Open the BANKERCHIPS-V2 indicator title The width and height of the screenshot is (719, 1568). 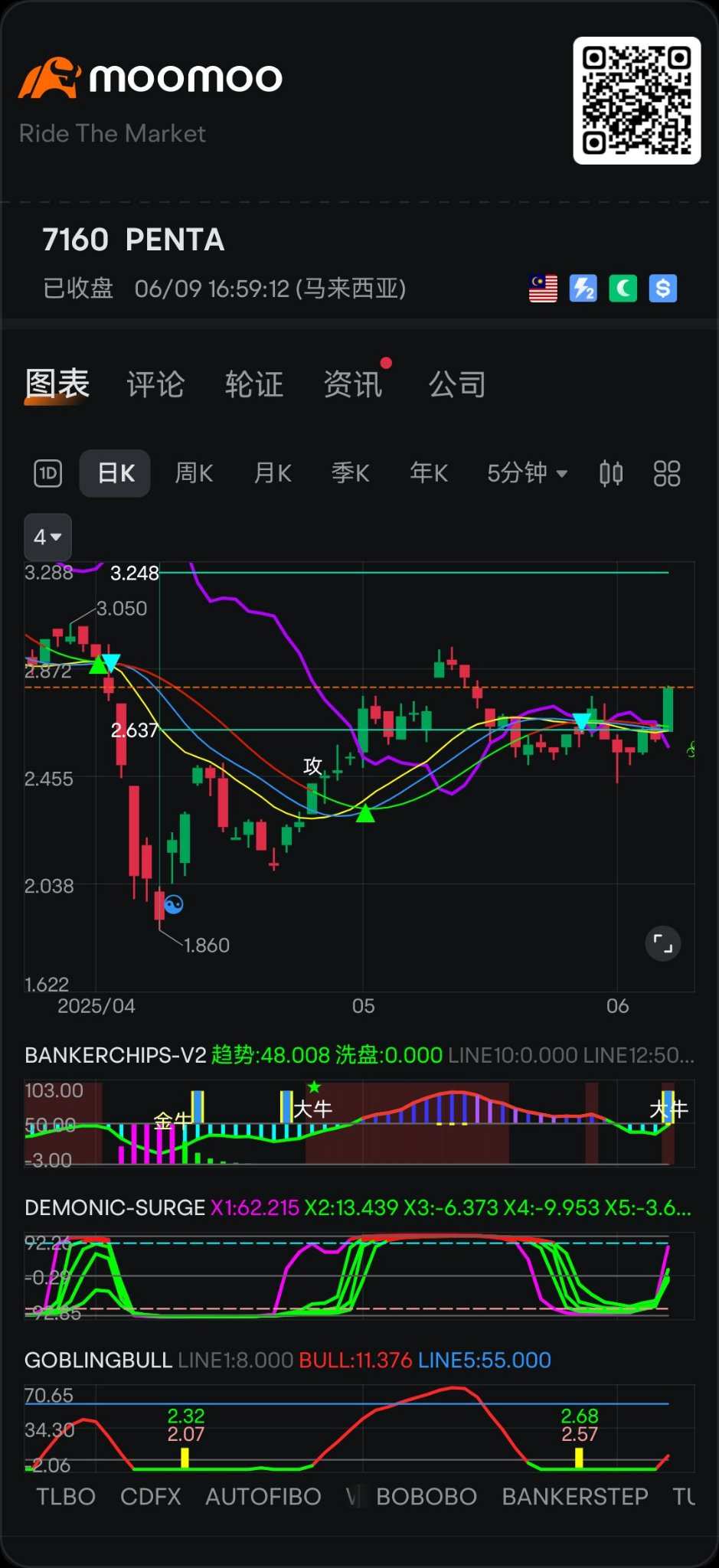pos(116,1055)
